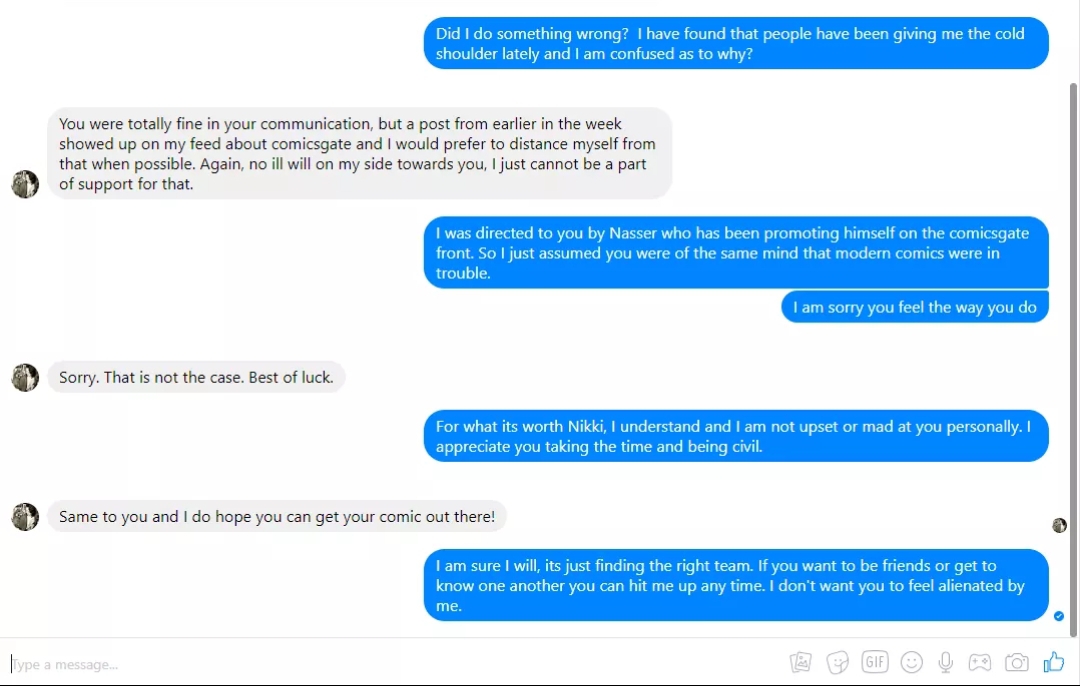Screen dimensions: 1080x686
Task: Open the sticker picker icon
Action: click(838, 663)
